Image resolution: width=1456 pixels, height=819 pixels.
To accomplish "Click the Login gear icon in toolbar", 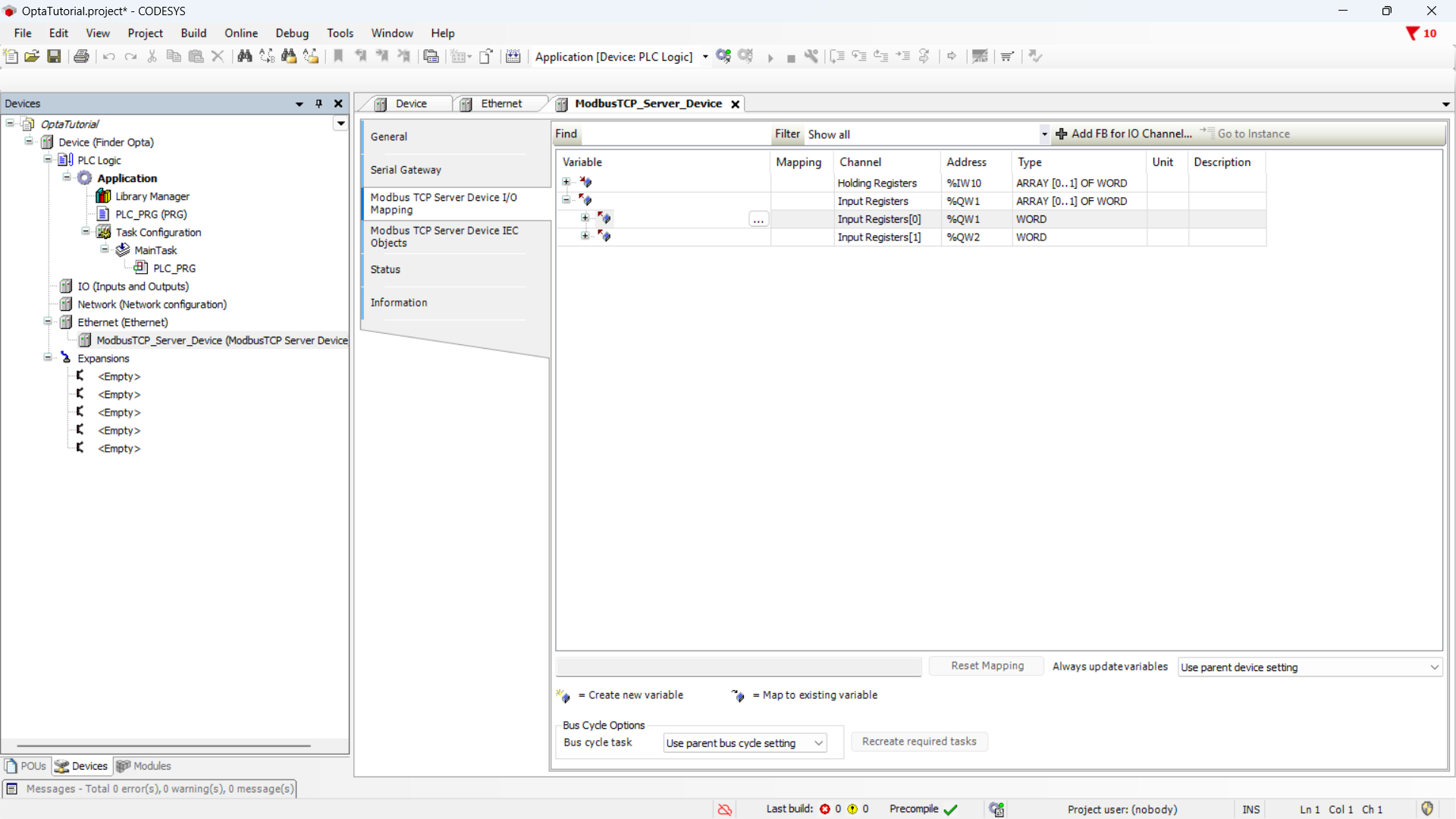I will pyautogui.click(x=723, y=56).
